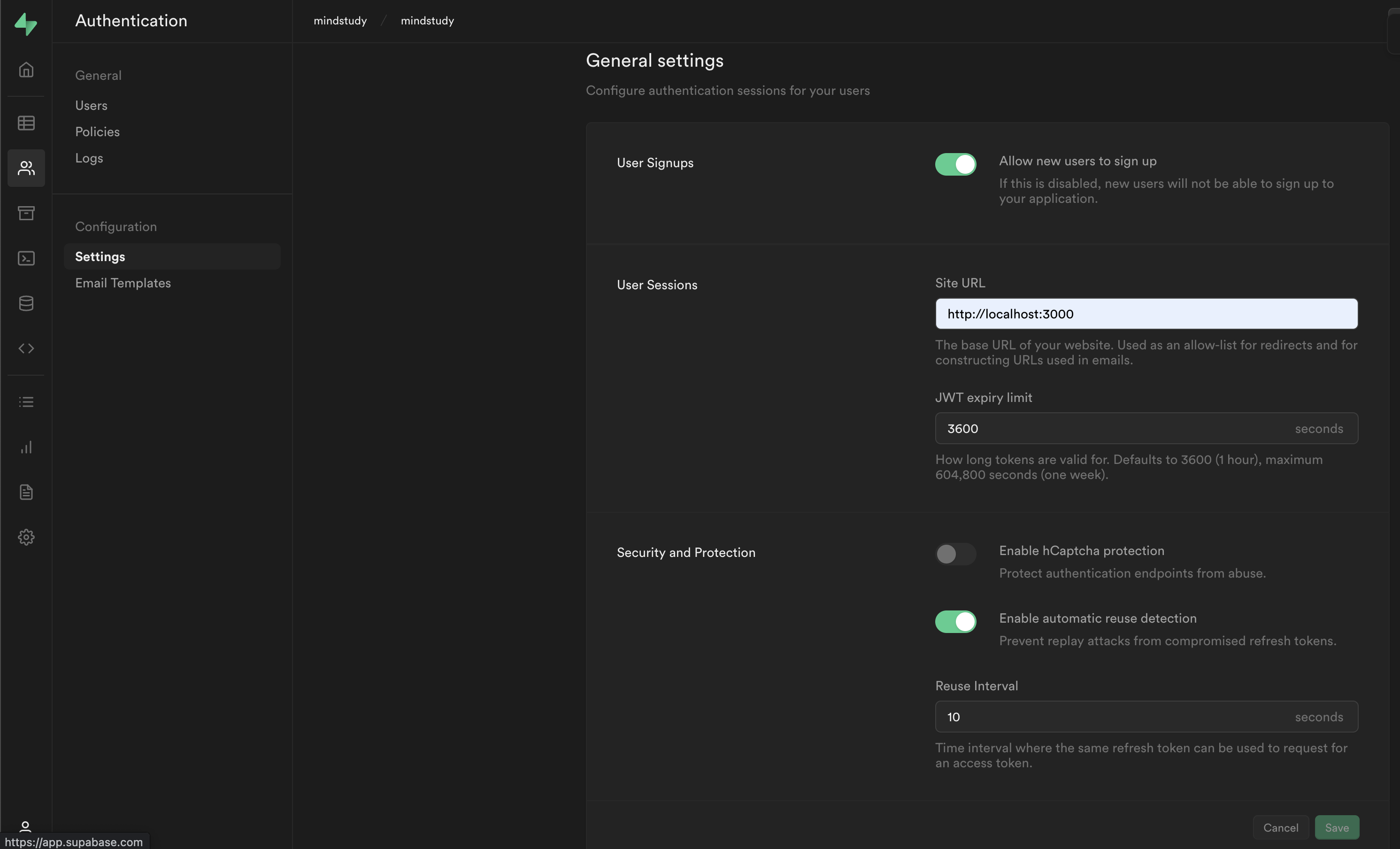Click the Site URL label

(960, 282)
